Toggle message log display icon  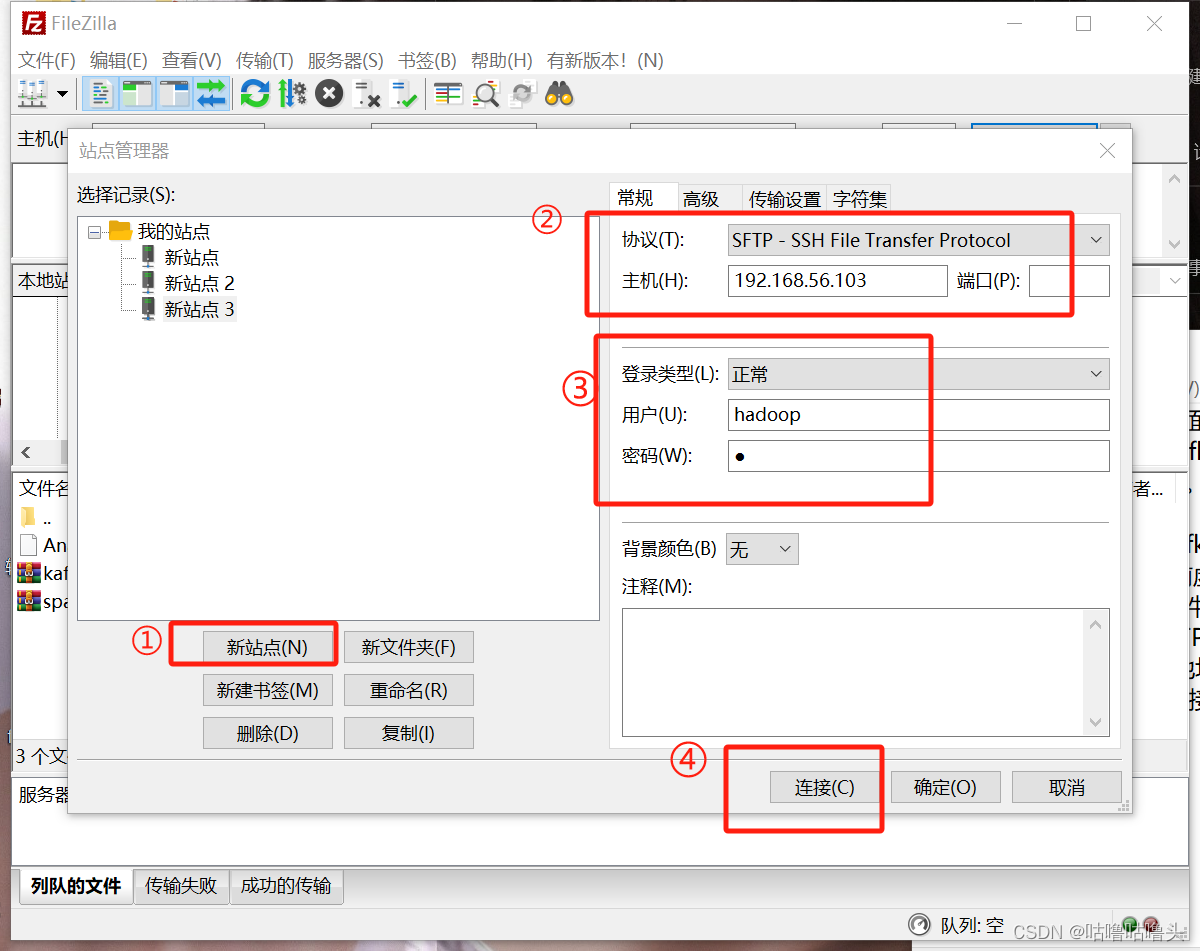(100, 94)
